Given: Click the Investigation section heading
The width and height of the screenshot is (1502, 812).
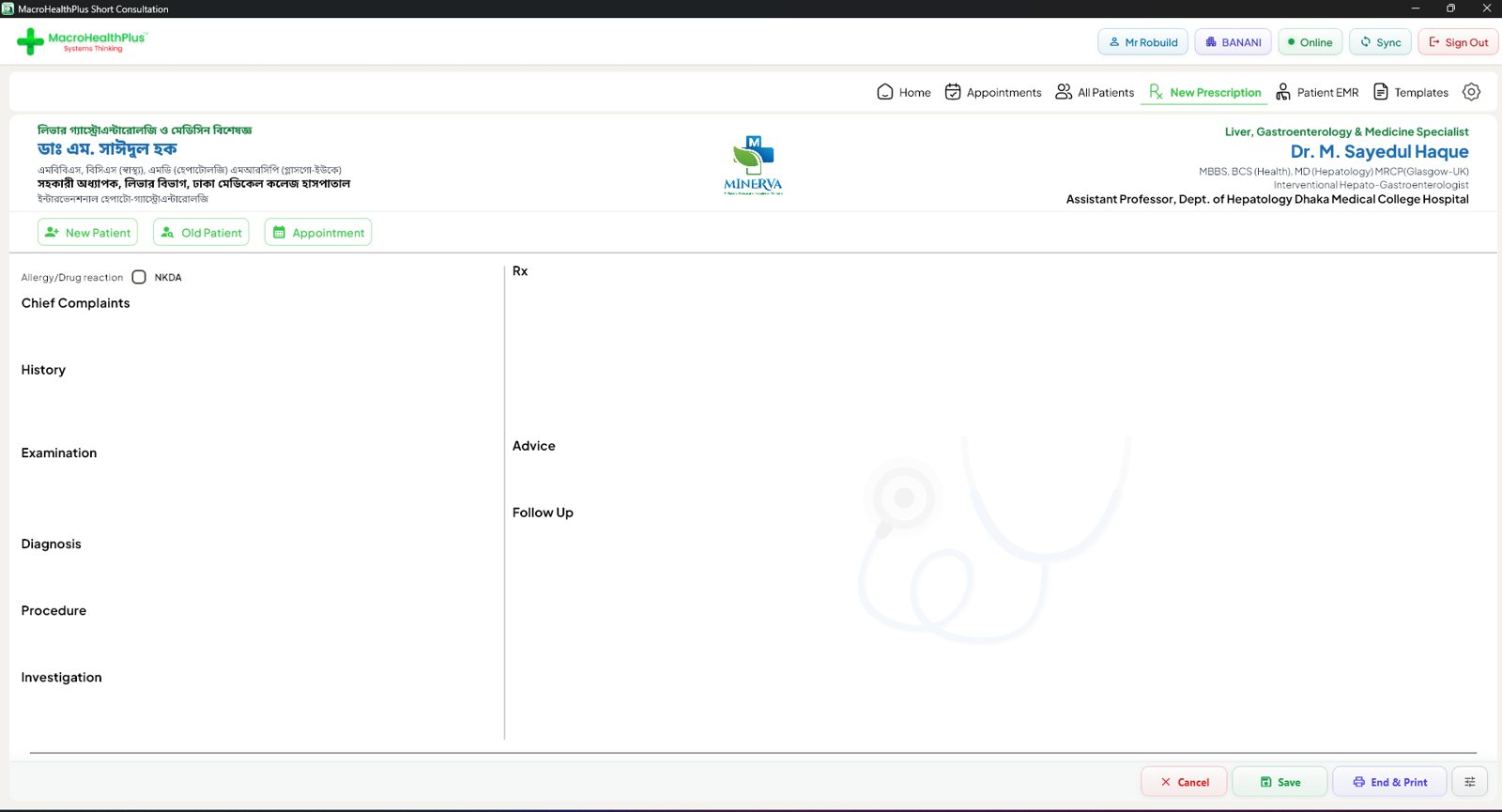Looking at the screenshot, I should (62, 678).
